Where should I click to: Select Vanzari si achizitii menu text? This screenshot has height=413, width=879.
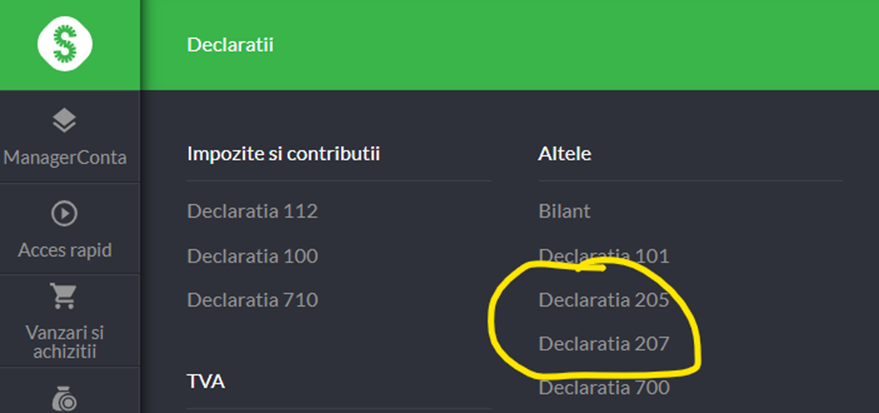pos(65,342)
